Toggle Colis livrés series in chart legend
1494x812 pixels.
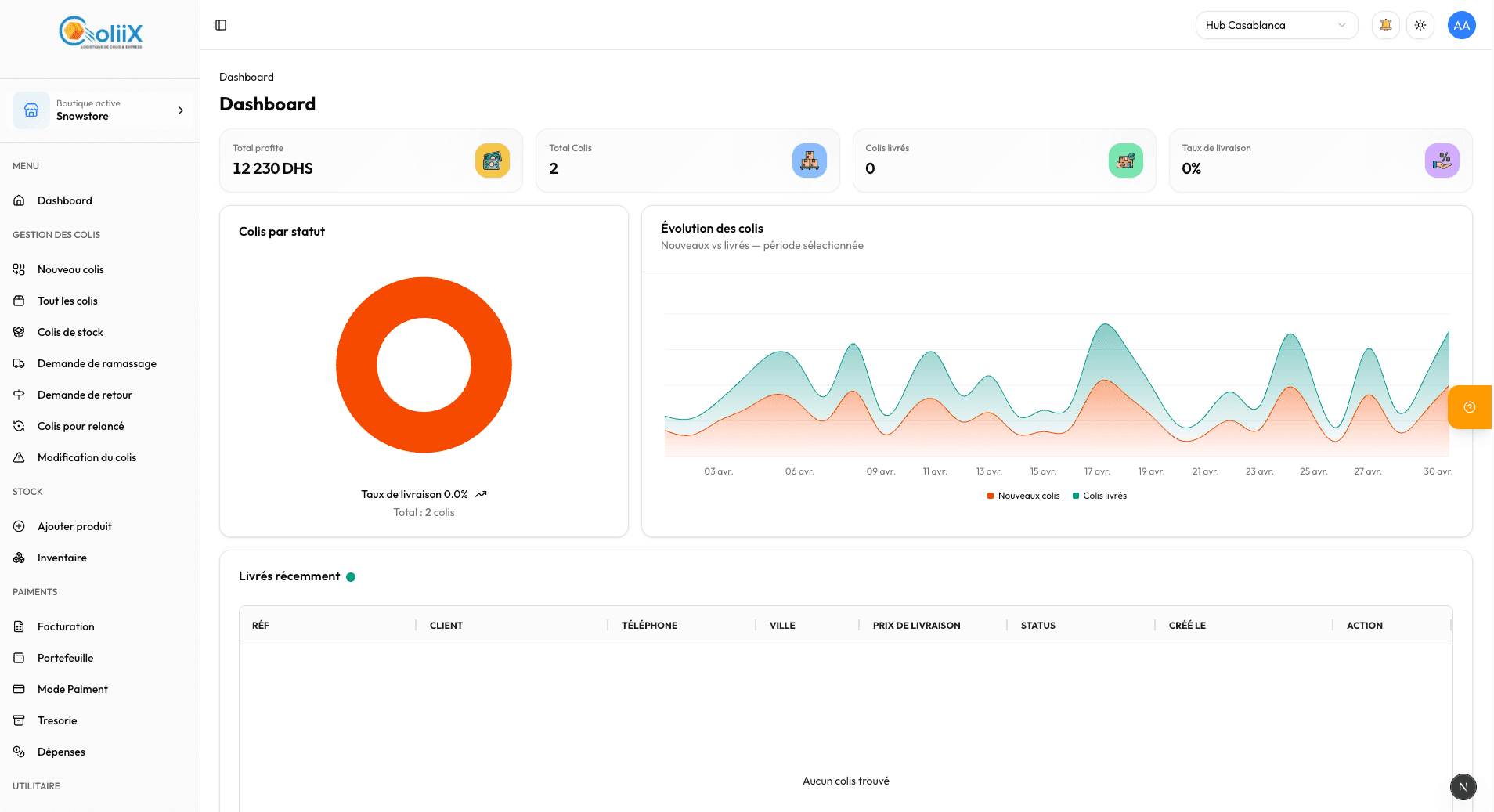(x=1100, y=496)
